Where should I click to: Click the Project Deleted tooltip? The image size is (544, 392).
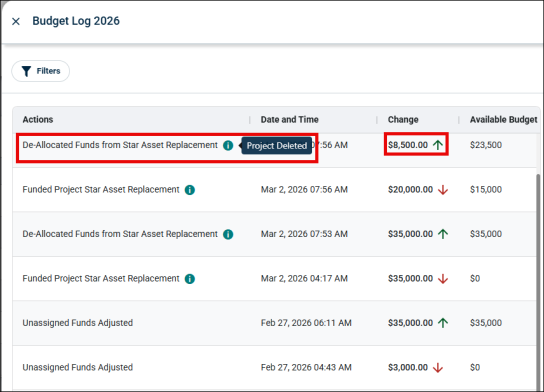(277, 146)
